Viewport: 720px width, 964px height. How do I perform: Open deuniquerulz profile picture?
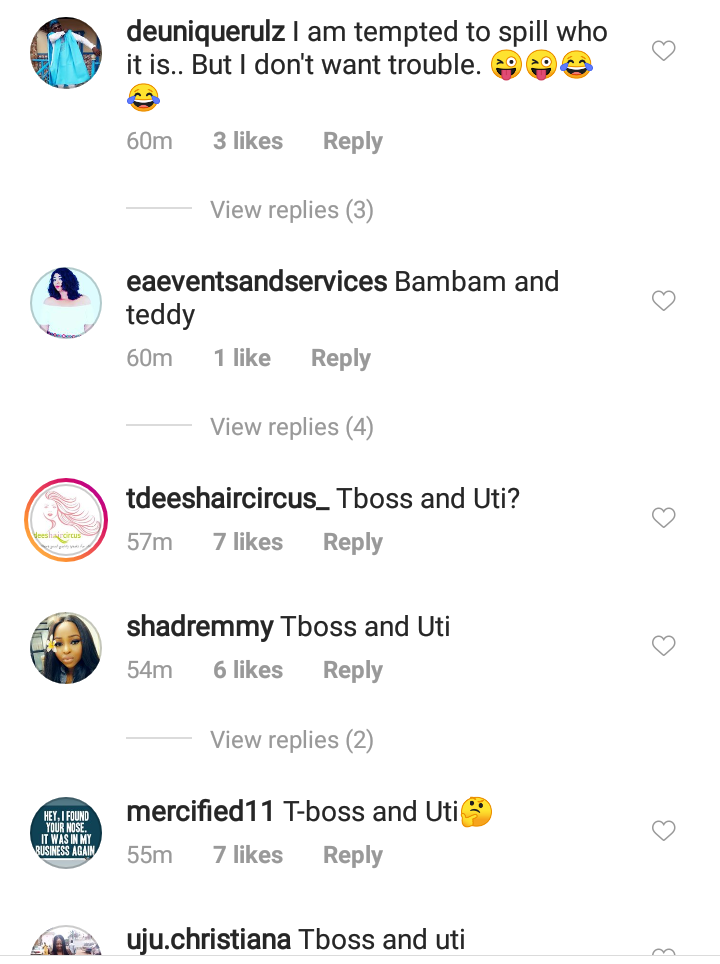66,59
